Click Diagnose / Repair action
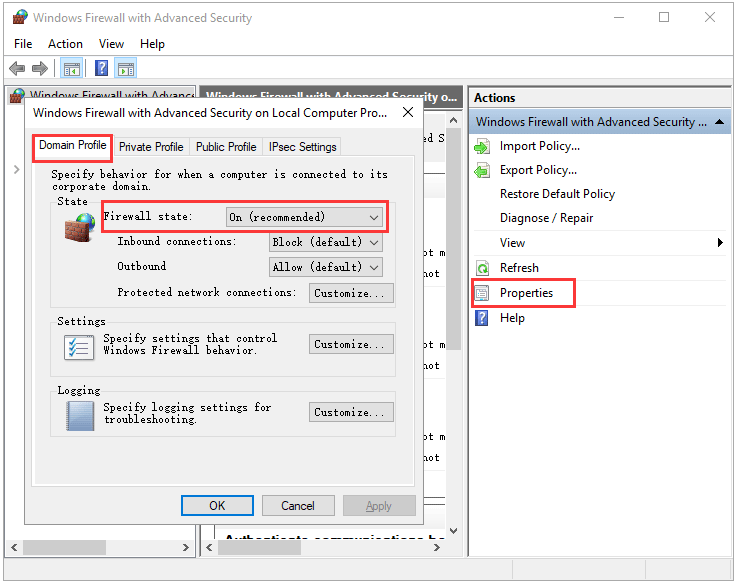740x585 pixels. pos(547,218)
